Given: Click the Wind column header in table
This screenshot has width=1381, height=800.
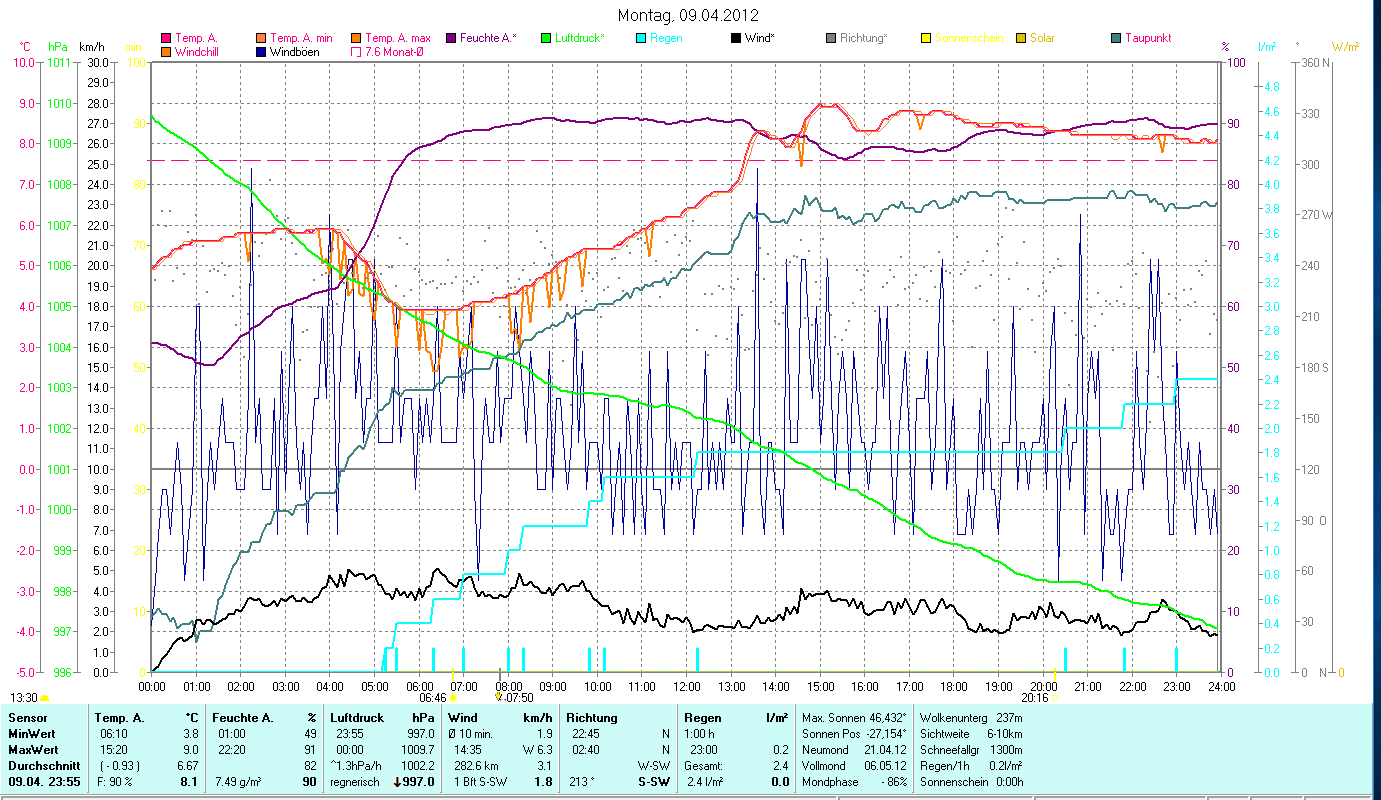Looking at the screenshot, I should (x=463, y=718).
